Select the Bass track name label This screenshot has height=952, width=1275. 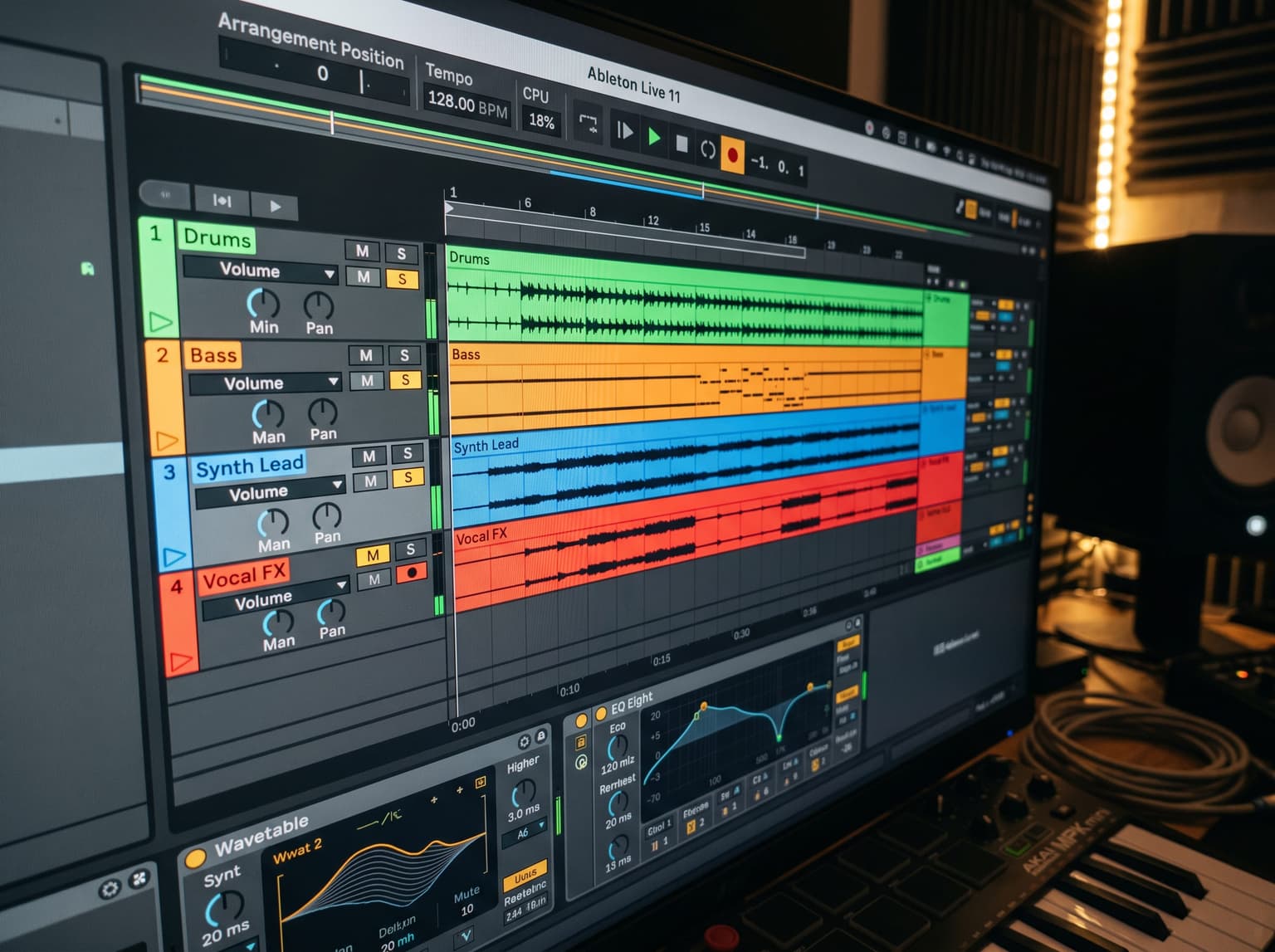coord(213,355)
